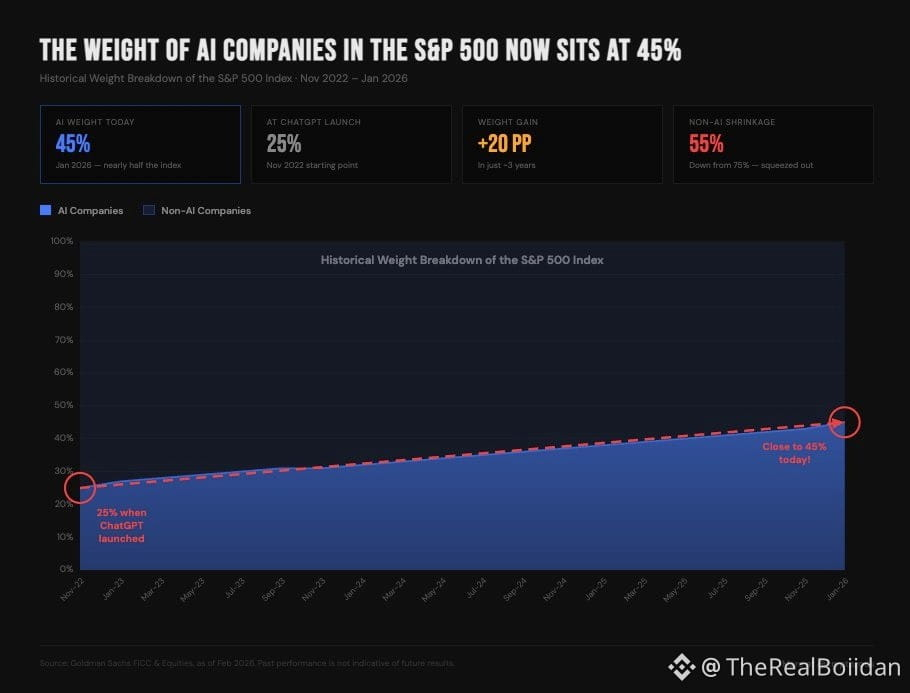Click the red 55% stat value
This screenshot has height=693, width=910.
(x=706, y=143)
